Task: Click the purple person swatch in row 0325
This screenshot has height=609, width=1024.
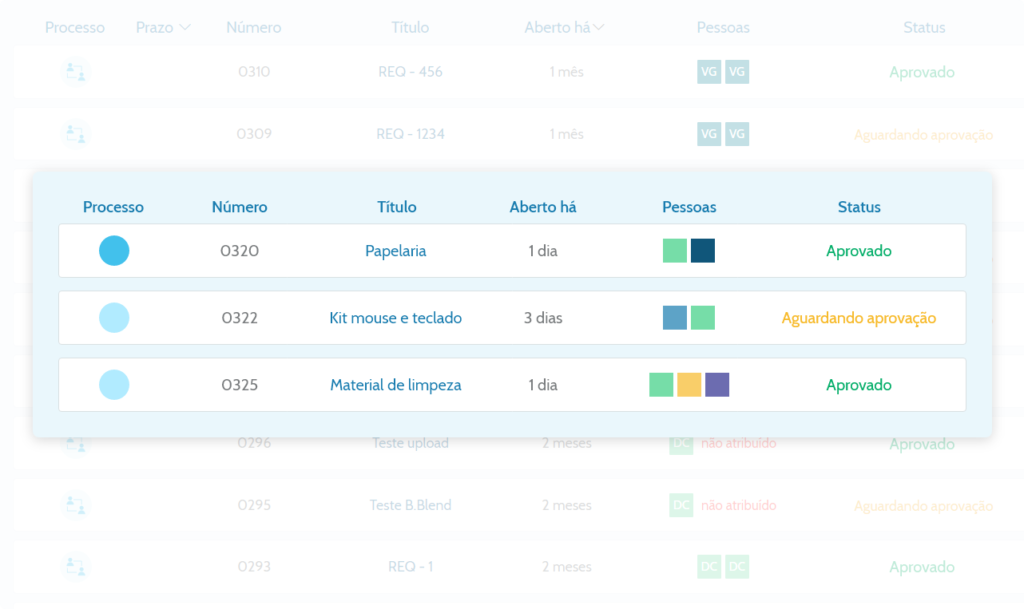Action: click(x=717, y=385)
